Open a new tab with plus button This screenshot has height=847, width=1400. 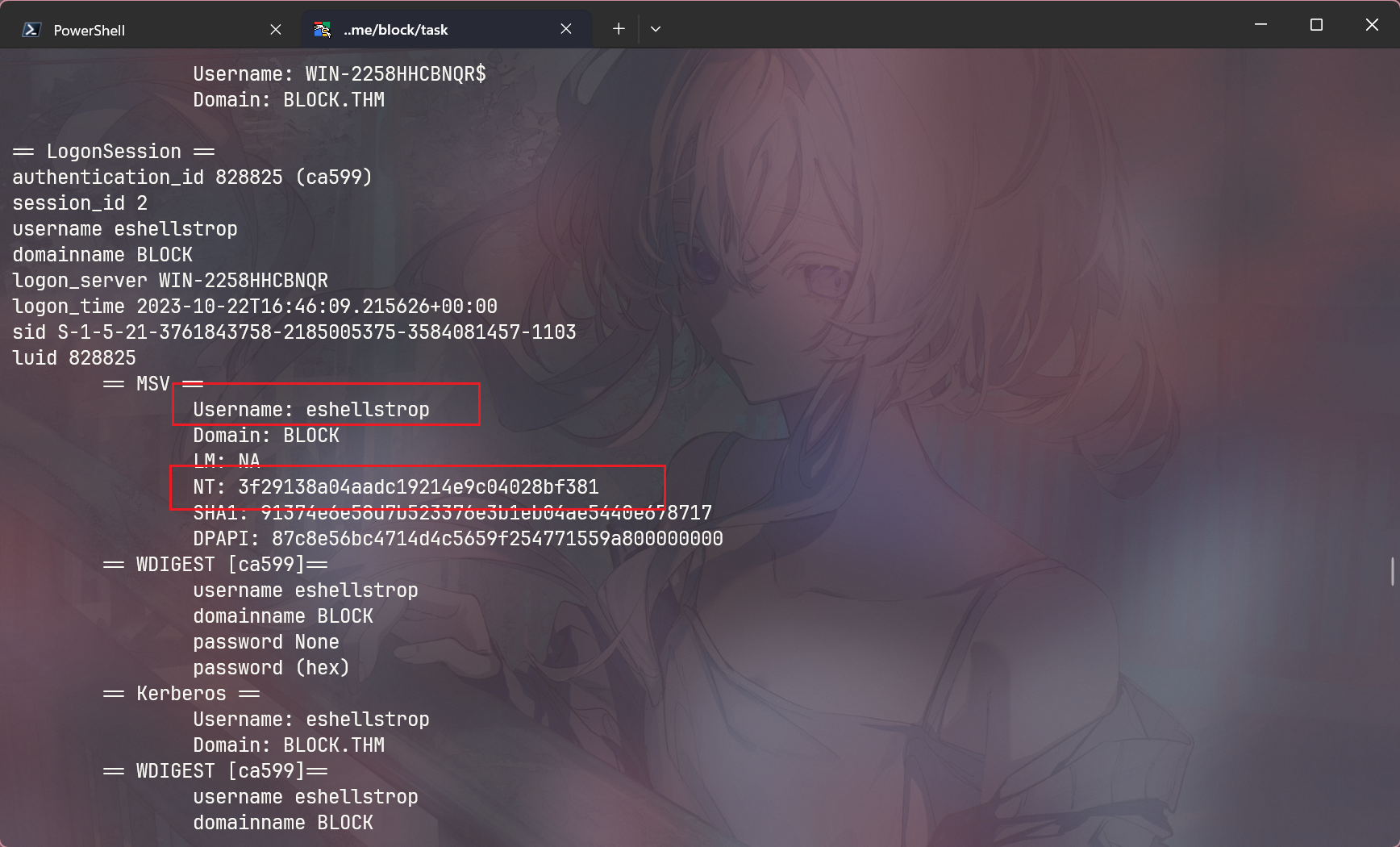pos(619,29)
